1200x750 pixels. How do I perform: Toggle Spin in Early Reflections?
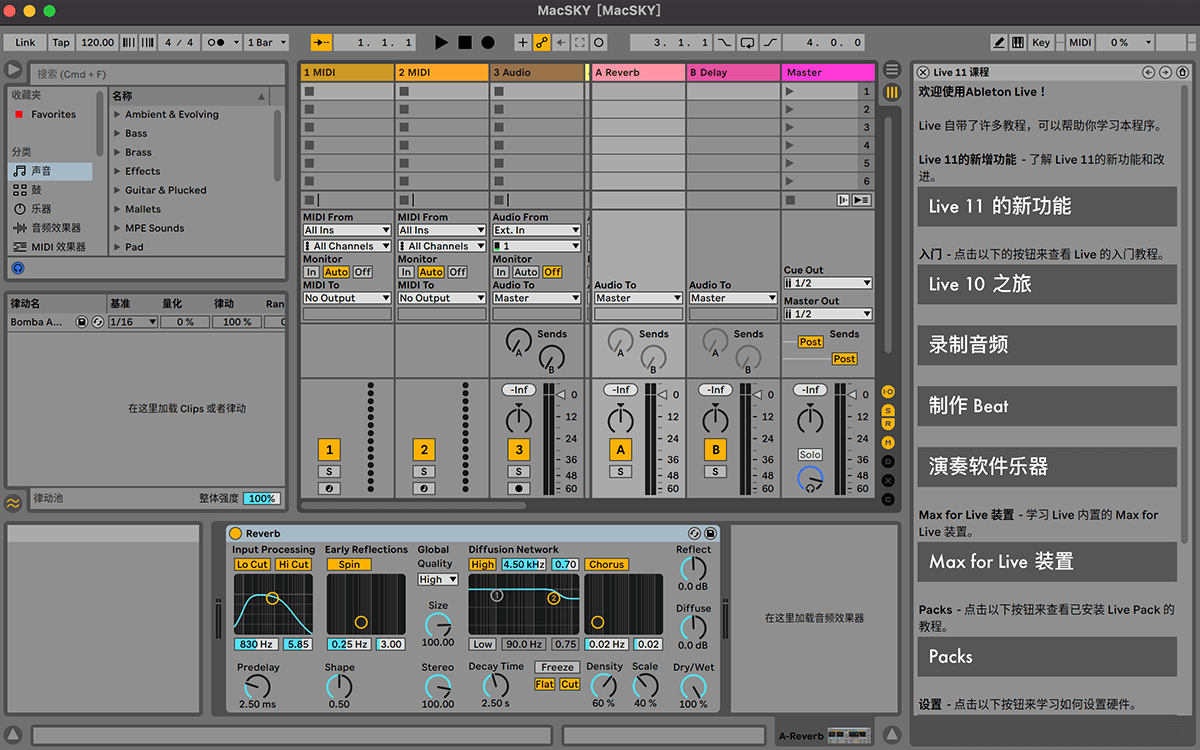(x=349, y=564)
